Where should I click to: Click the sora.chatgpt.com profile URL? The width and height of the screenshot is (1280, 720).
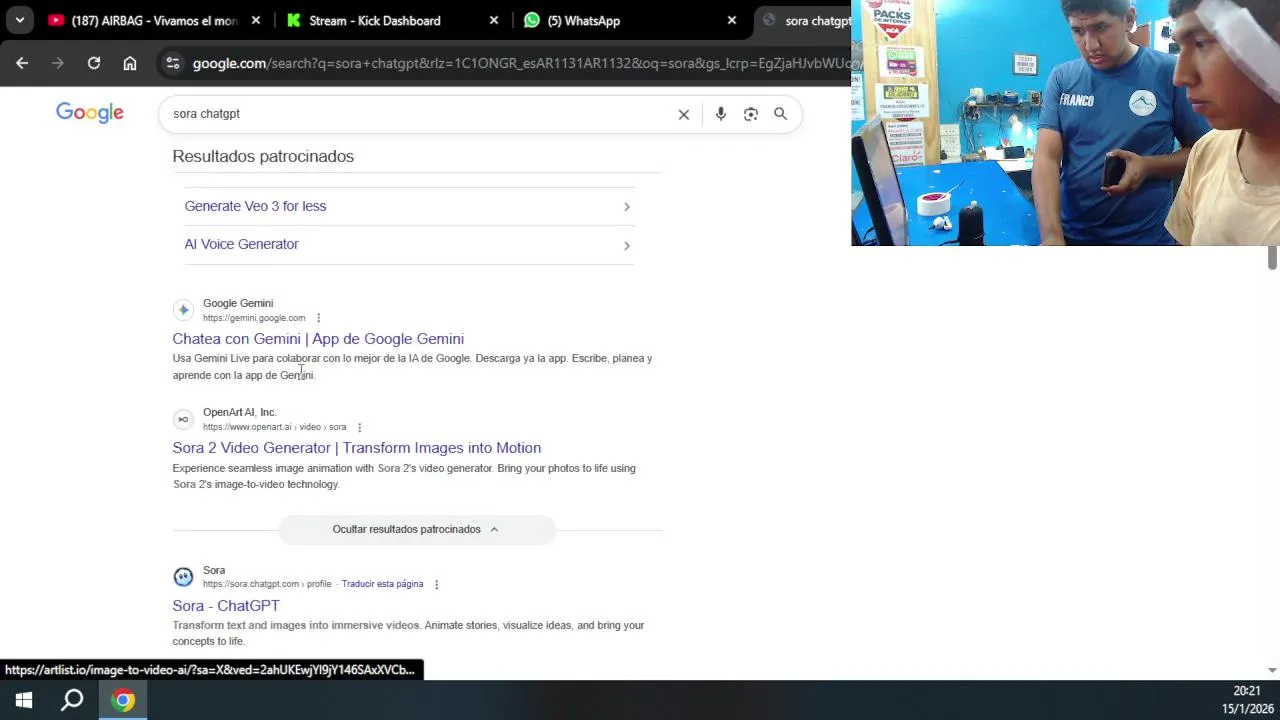(267, 584)
